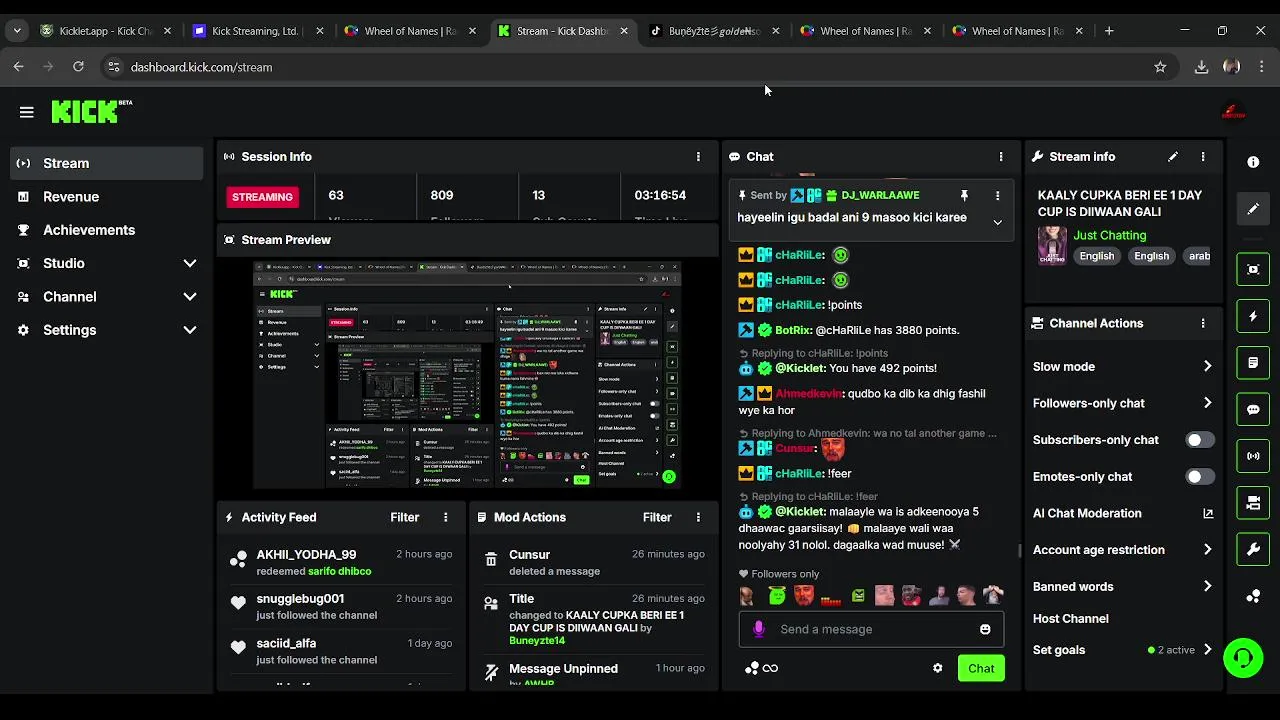Click the video camera icon in right sidebar
Viewport: 1280px width, 720px height.
tap(1253, 503)
